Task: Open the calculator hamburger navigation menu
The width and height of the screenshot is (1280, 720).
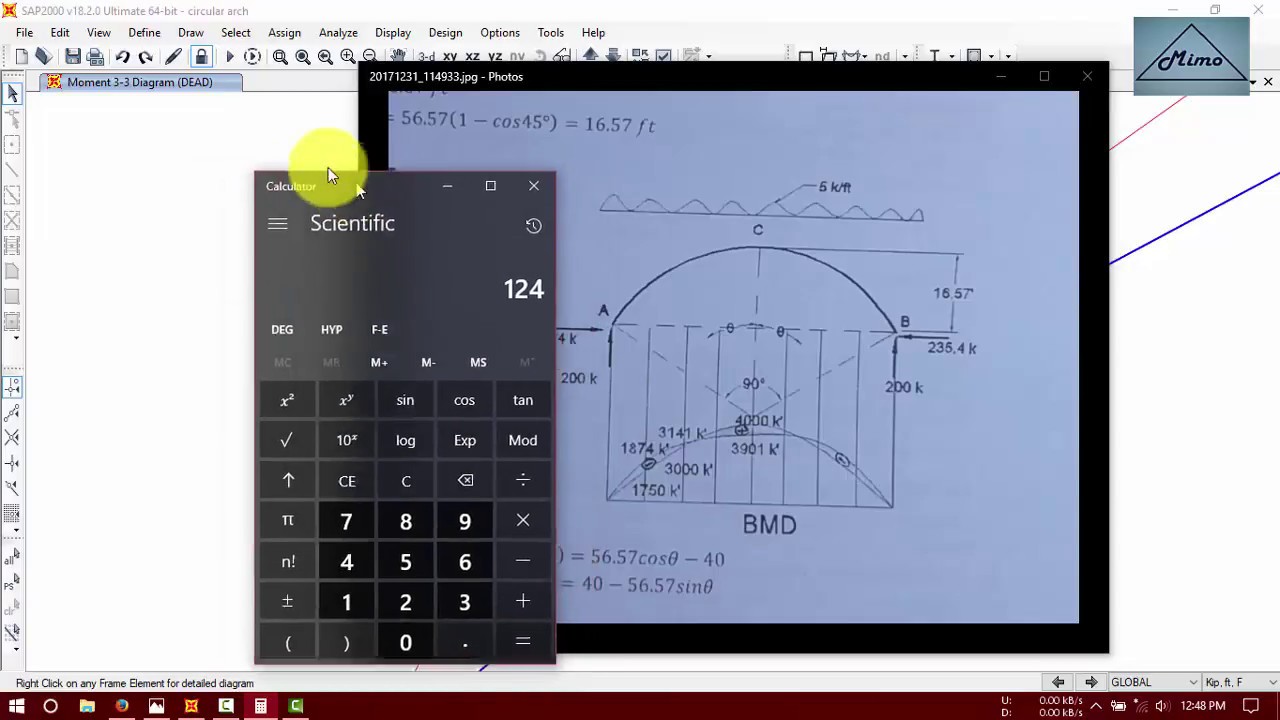Action: pos(278,224)
